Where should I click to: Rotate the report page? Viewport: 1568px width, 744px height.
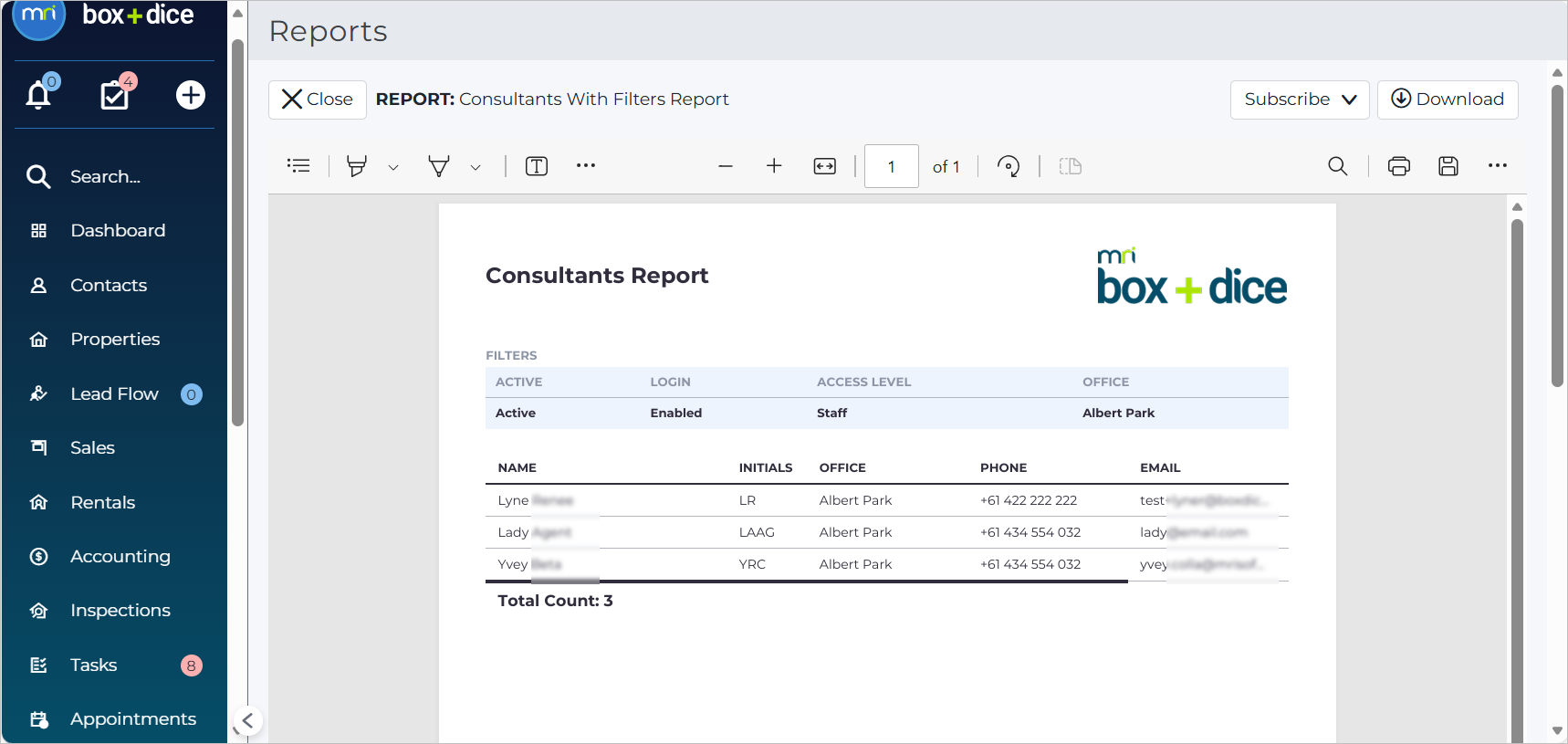(1009, 166)
